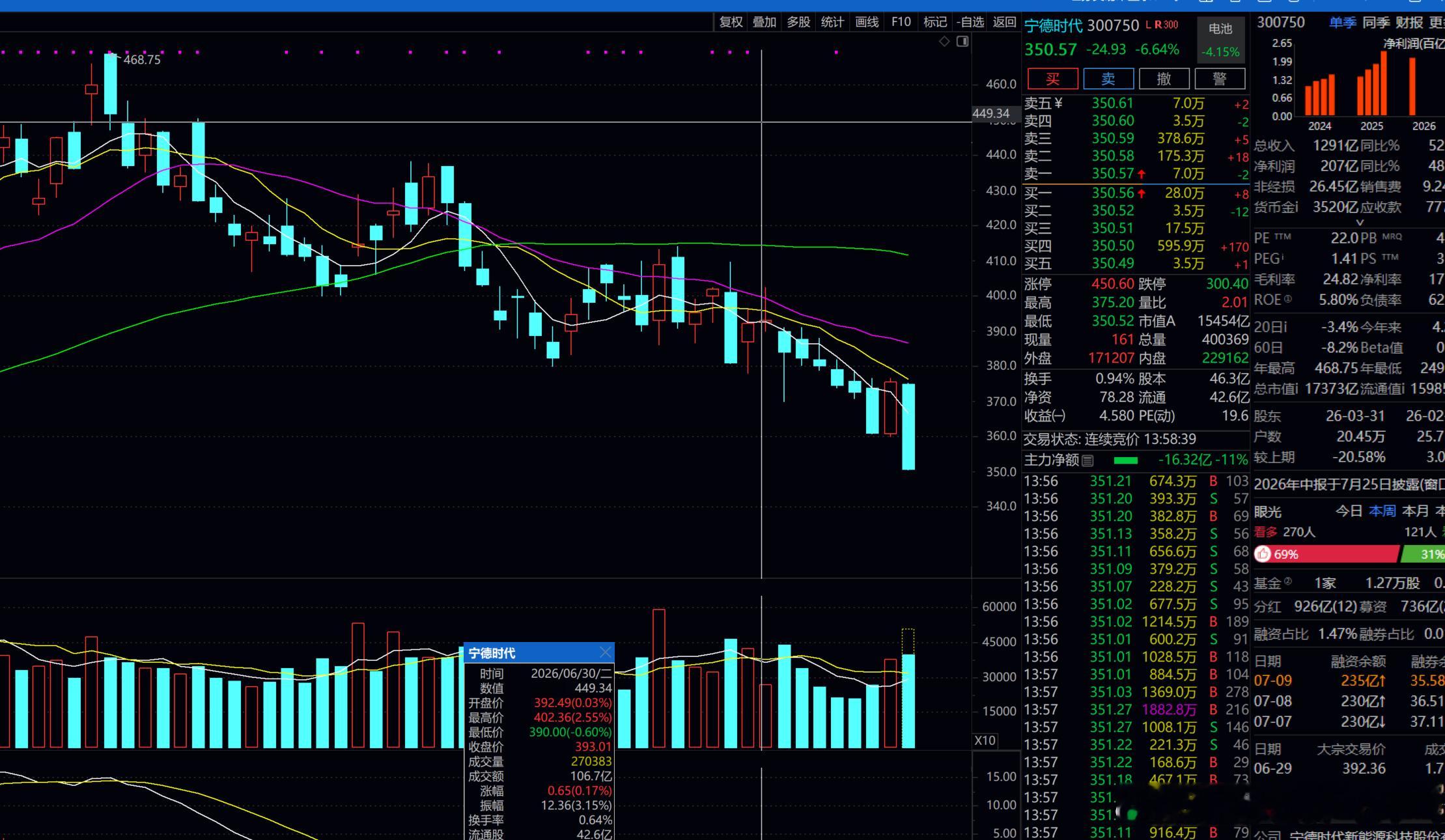The image size is (1445, 840).
Task: Toggle 单季 quarterly view
Action: pos(1343,23)
